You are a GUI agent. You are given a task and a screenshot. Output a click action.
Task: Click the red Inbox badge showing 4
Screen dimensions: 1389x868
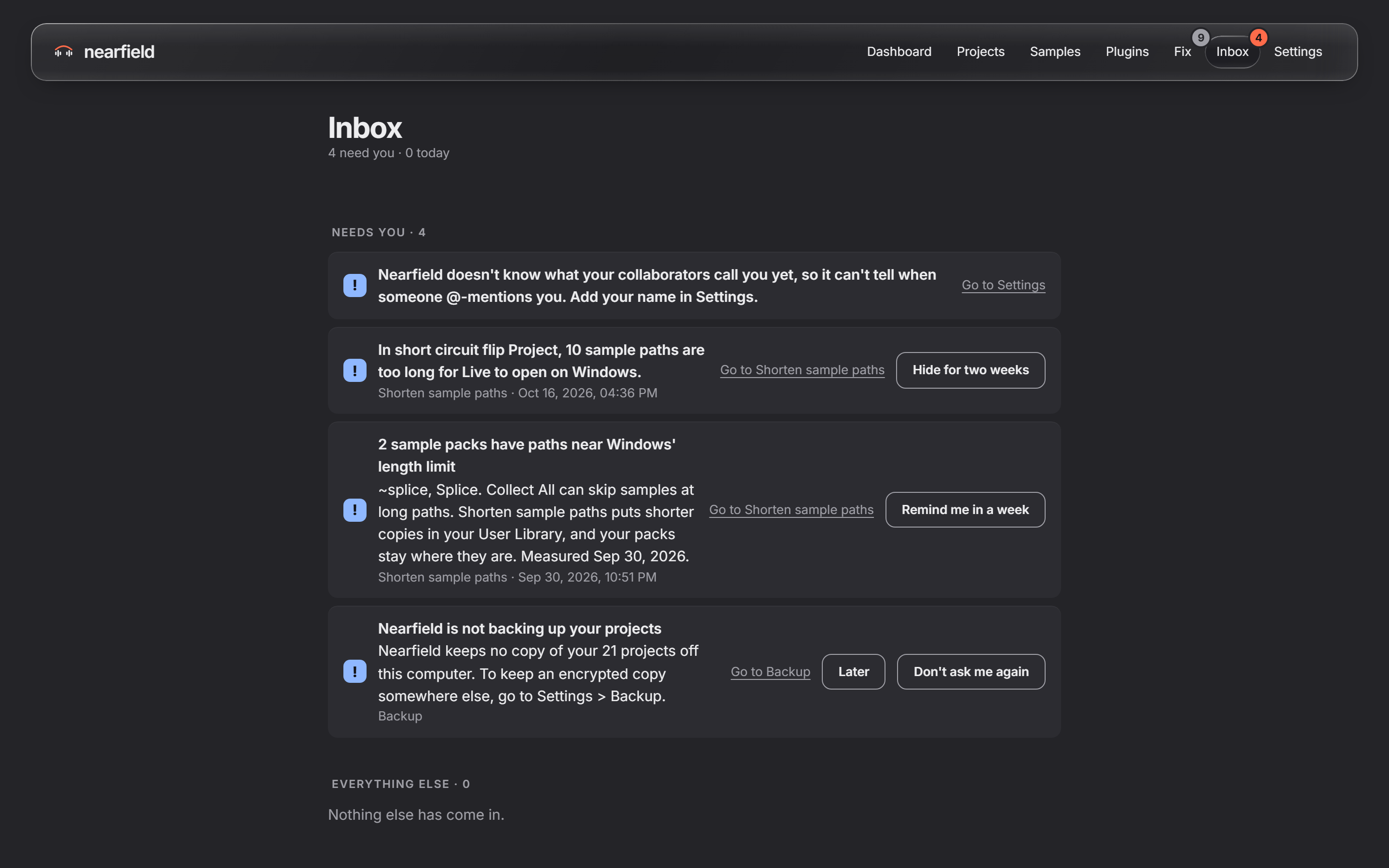[x=1258, y=37]
